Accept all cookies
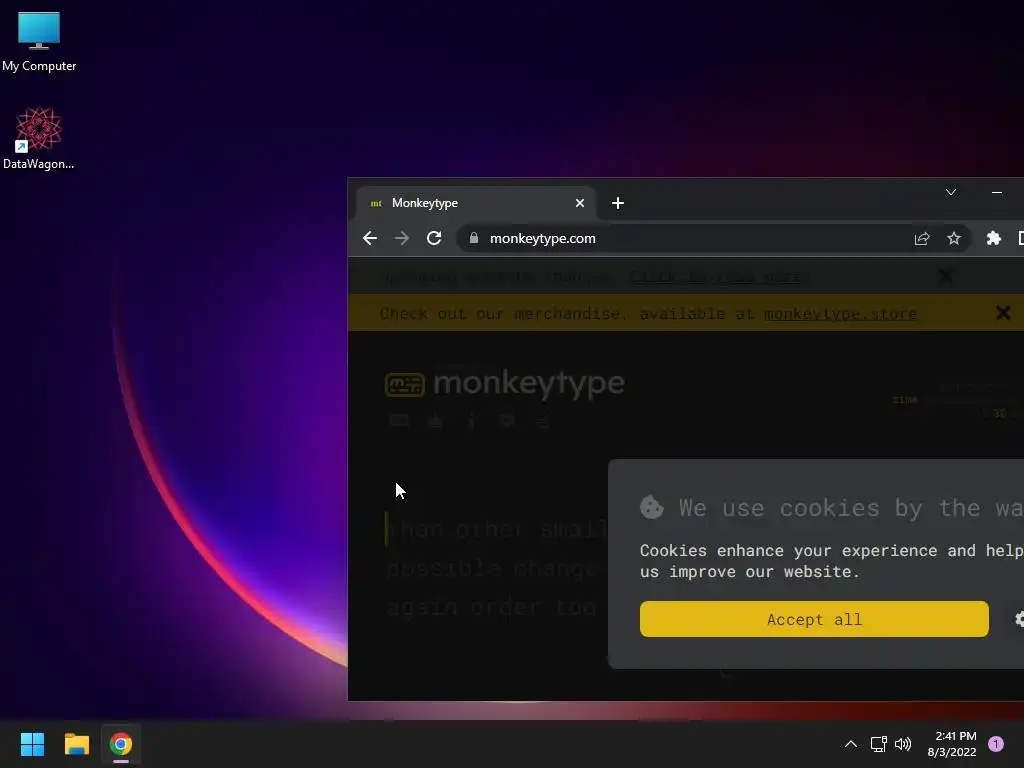1024x768 pixels. [814, 619]
